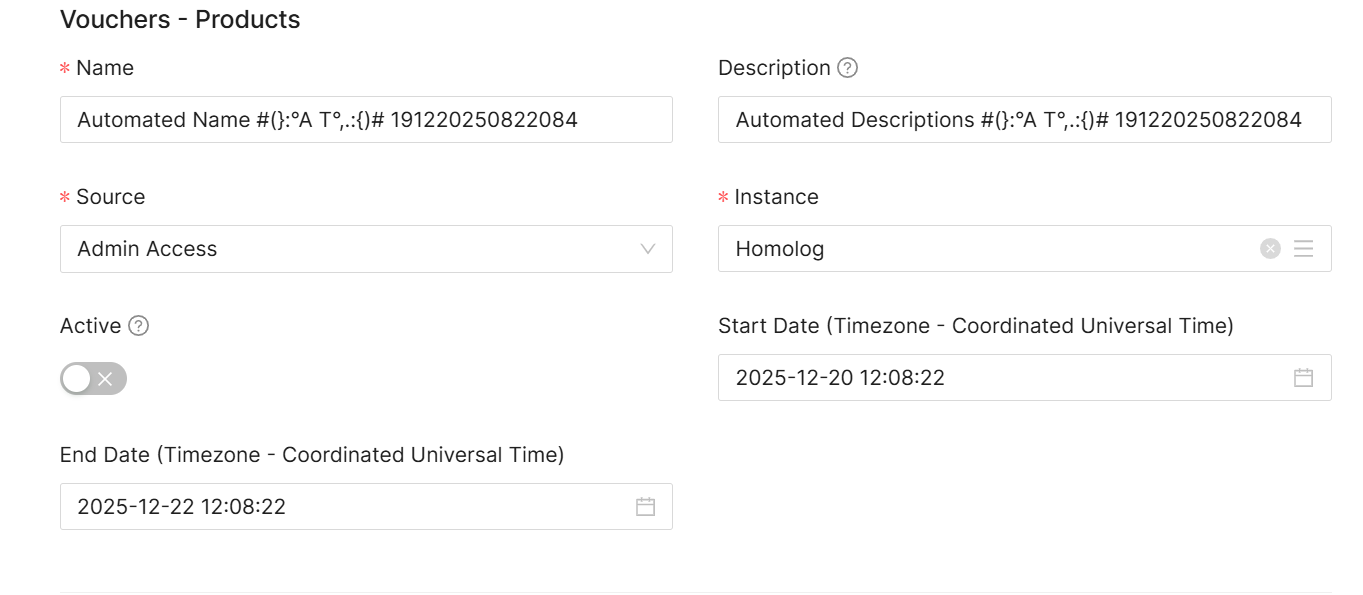Click the Description help question-mark icon
This screenshot has width=1363, height=595.
(848, 68)
